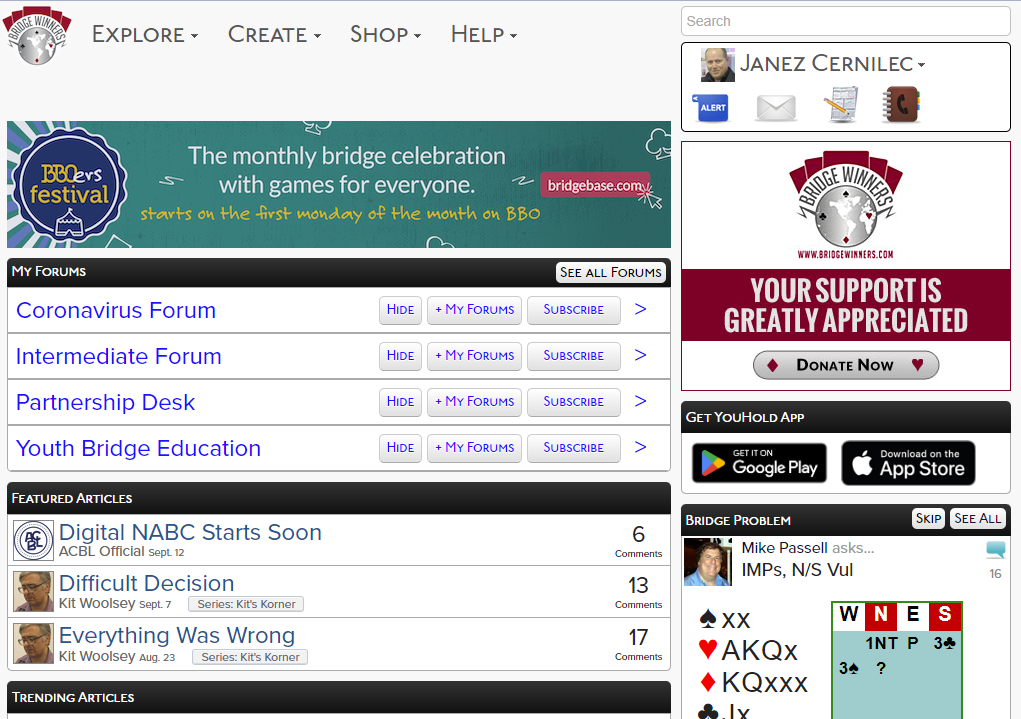Open the Bridge Winners donation logo image

(845, 206)
